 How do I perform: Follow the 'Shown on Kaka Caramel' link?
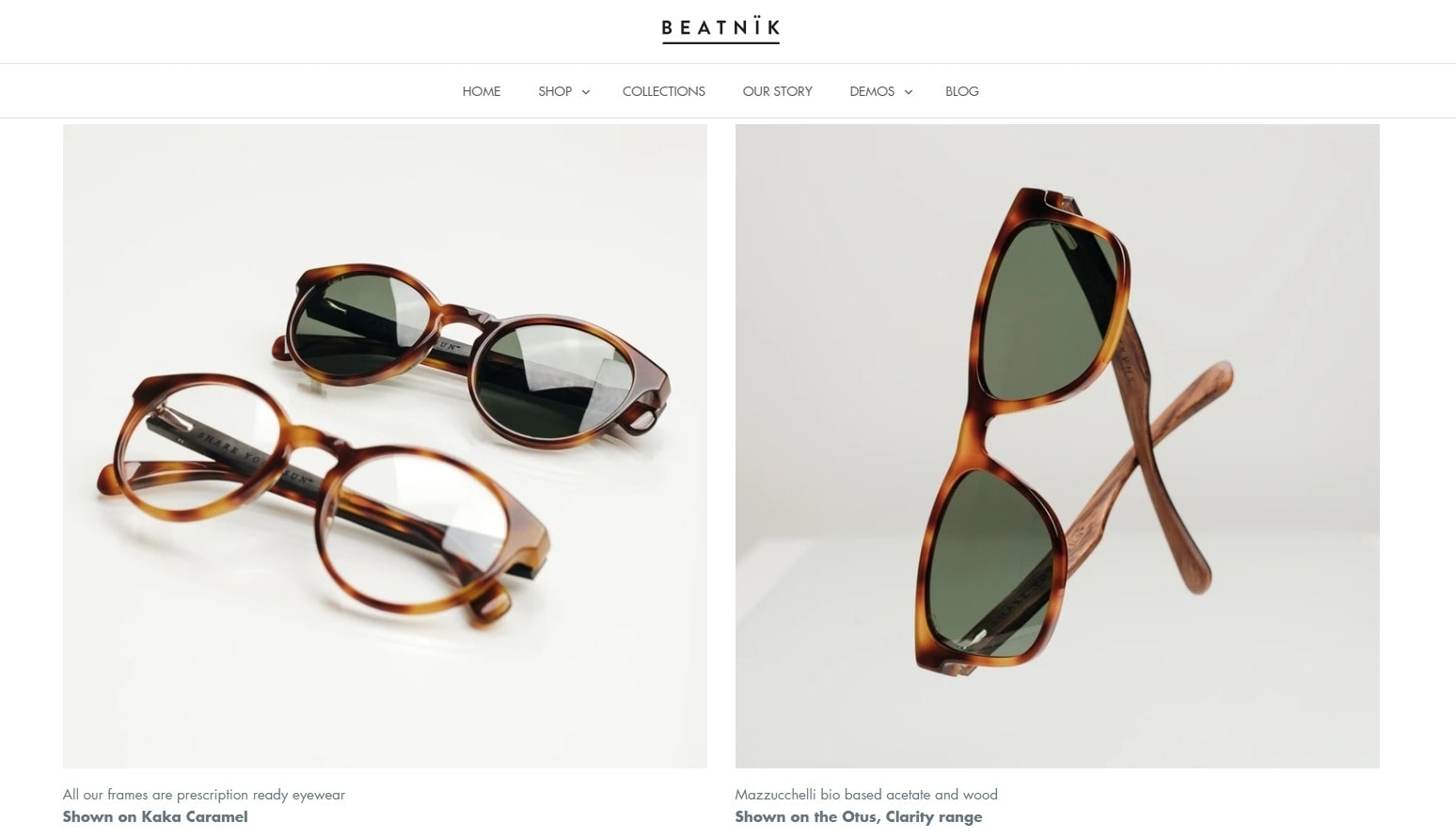coord(155,816)
